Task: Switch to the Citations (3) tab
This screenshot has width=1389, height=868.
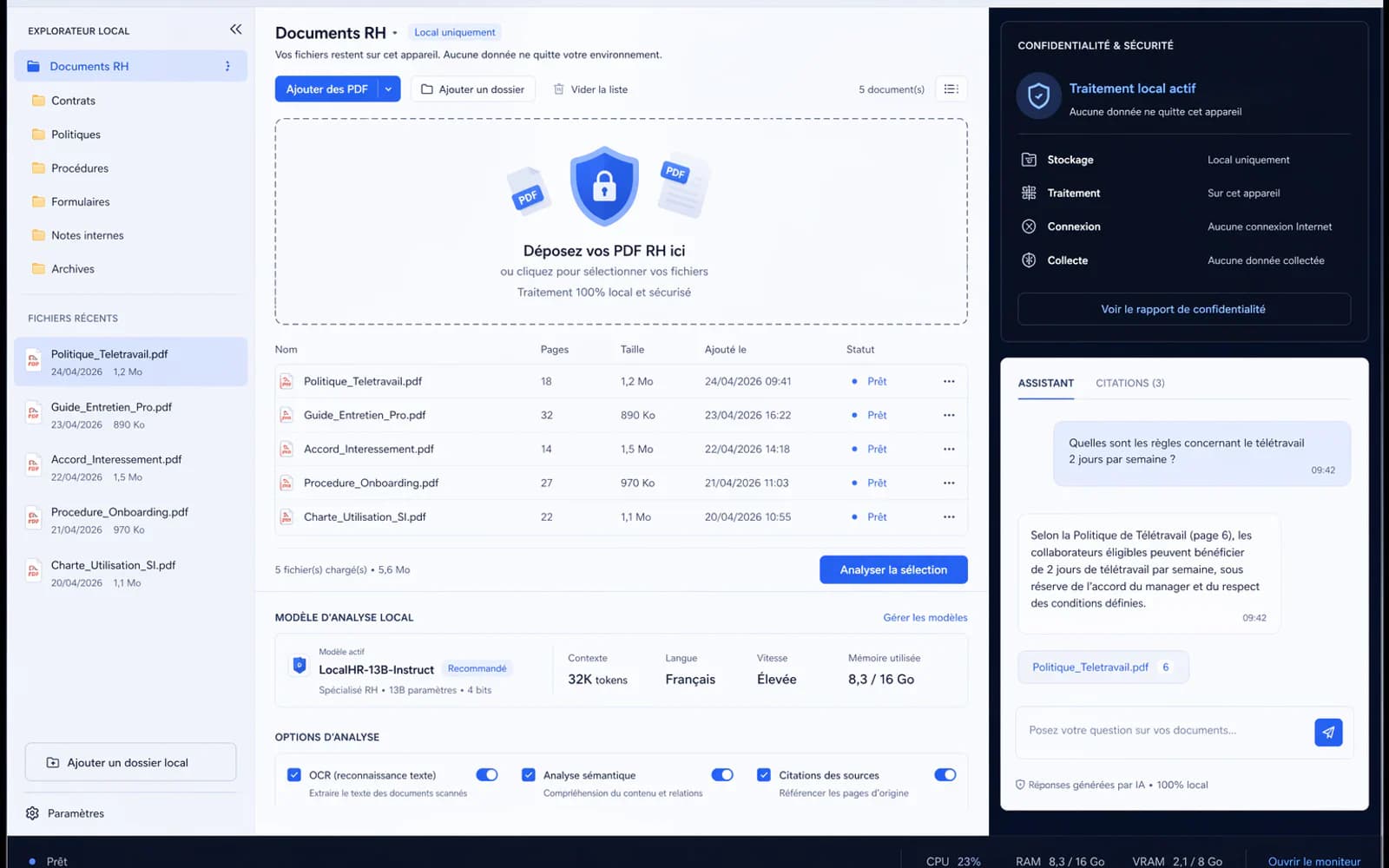Action: coord(1129,383)
